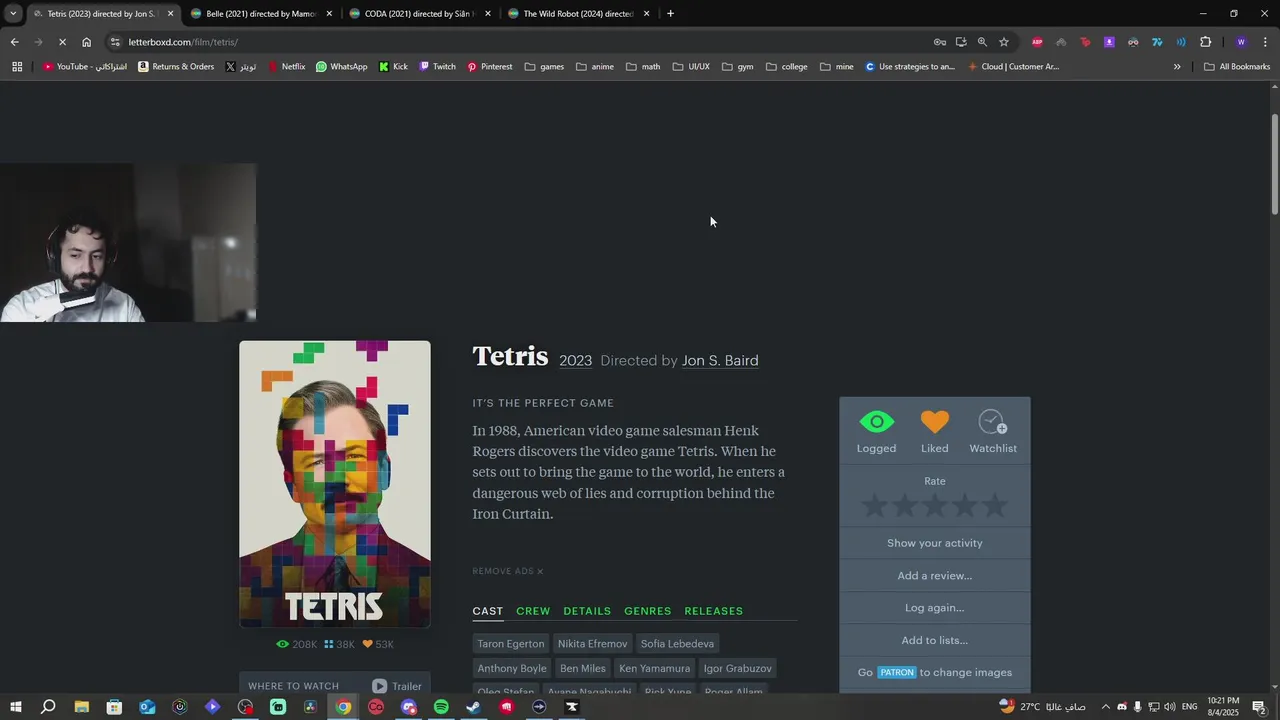
Task: Open Taron Egerton's cast page
Action: click(511, 644)
